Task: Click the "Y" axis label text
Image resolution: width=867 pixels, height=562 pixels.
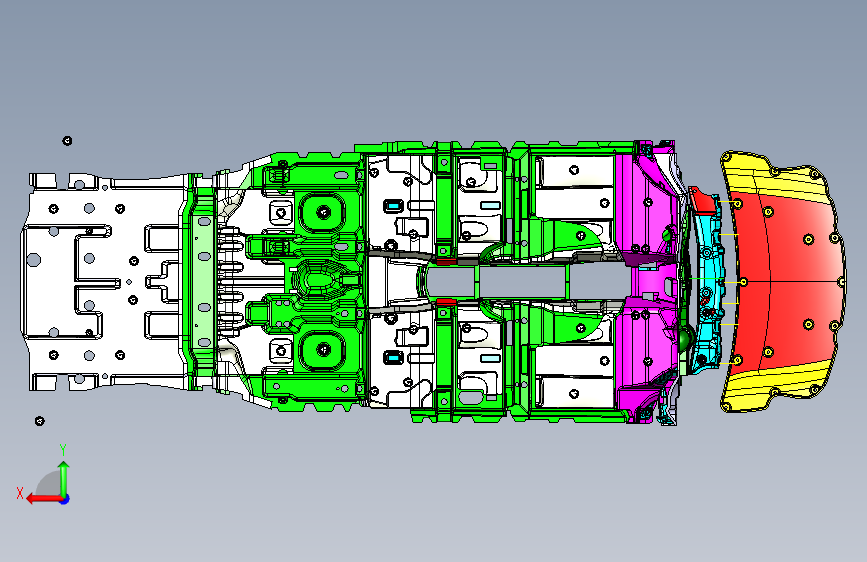Action: [63, 450]
